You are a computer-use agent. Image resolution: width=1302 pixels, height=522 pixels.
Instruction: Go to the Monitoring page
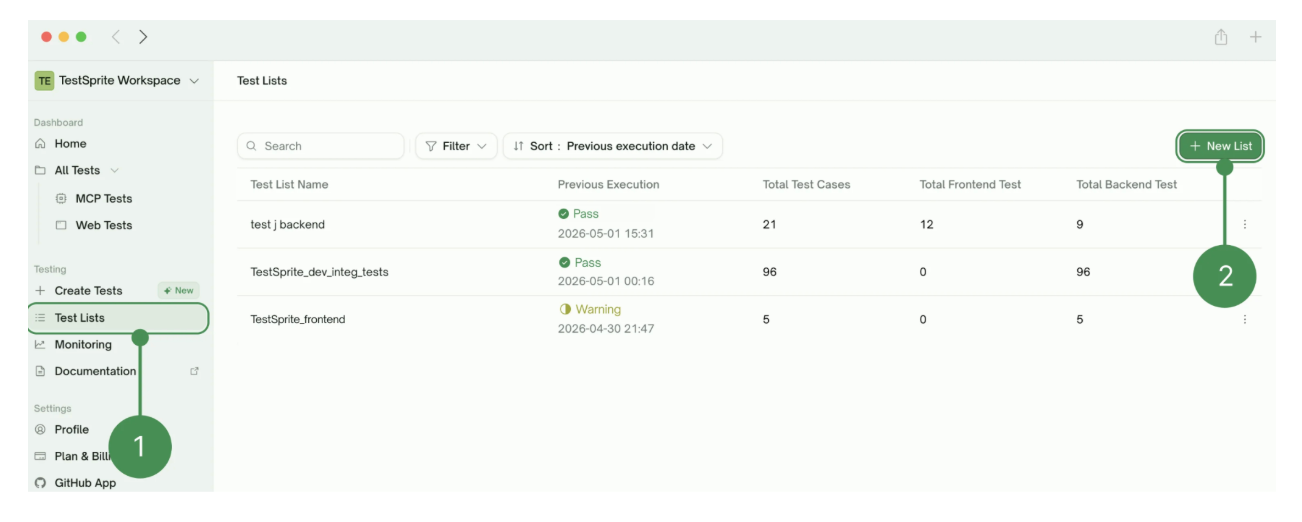(83, 345)
